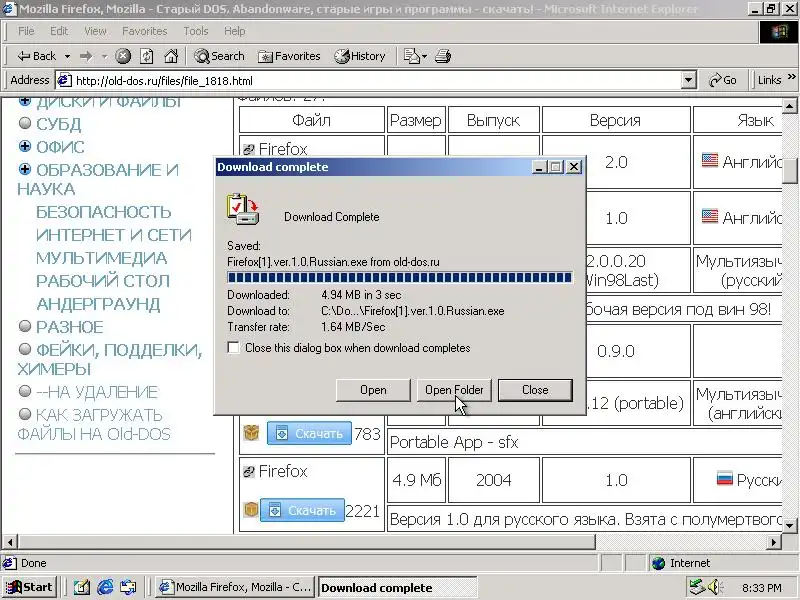The height and width of the screenshot is (600, 800).
Task: Click Close button in download dialog
Action: click(x=535, y=390)
